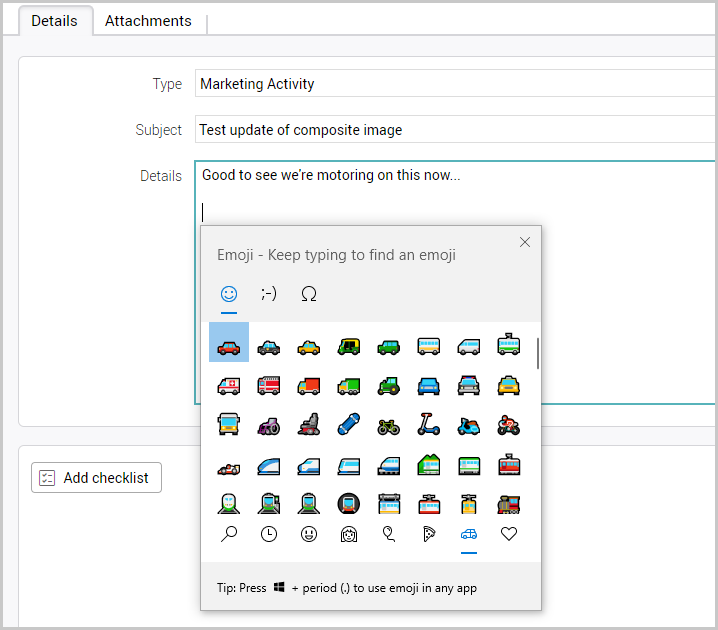Pick the blue oncoming car emoji
The height and width of the screenshot is (630, 718).
429,386
